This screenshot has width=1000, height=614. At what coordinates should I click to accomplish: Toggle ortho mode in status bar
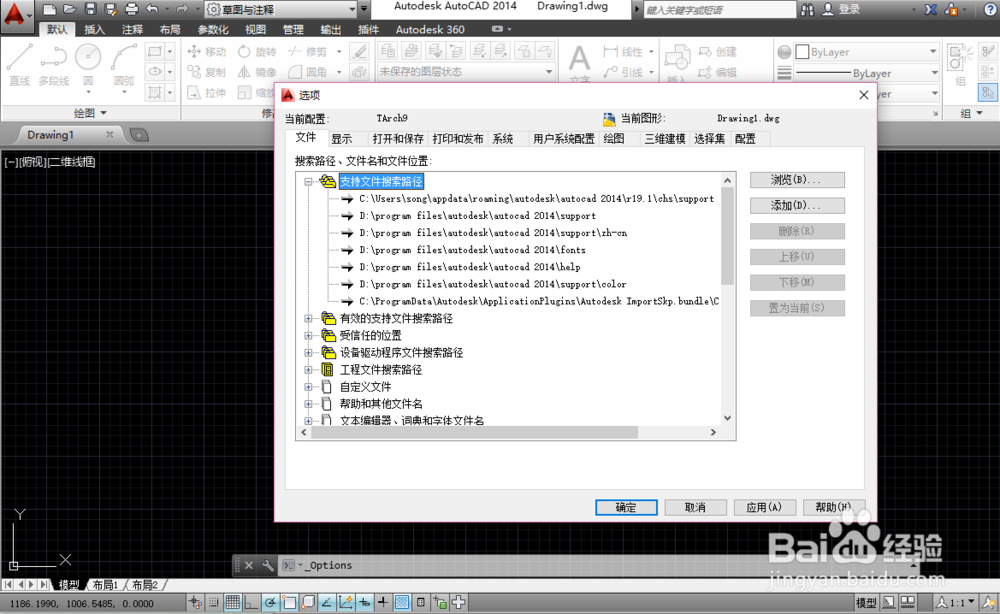(251, 602)
